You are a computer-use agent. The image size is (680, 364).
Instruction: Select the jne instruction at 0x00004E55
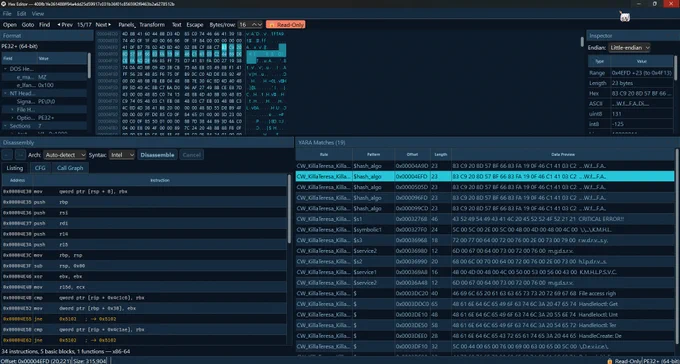[x=144, y=318]
